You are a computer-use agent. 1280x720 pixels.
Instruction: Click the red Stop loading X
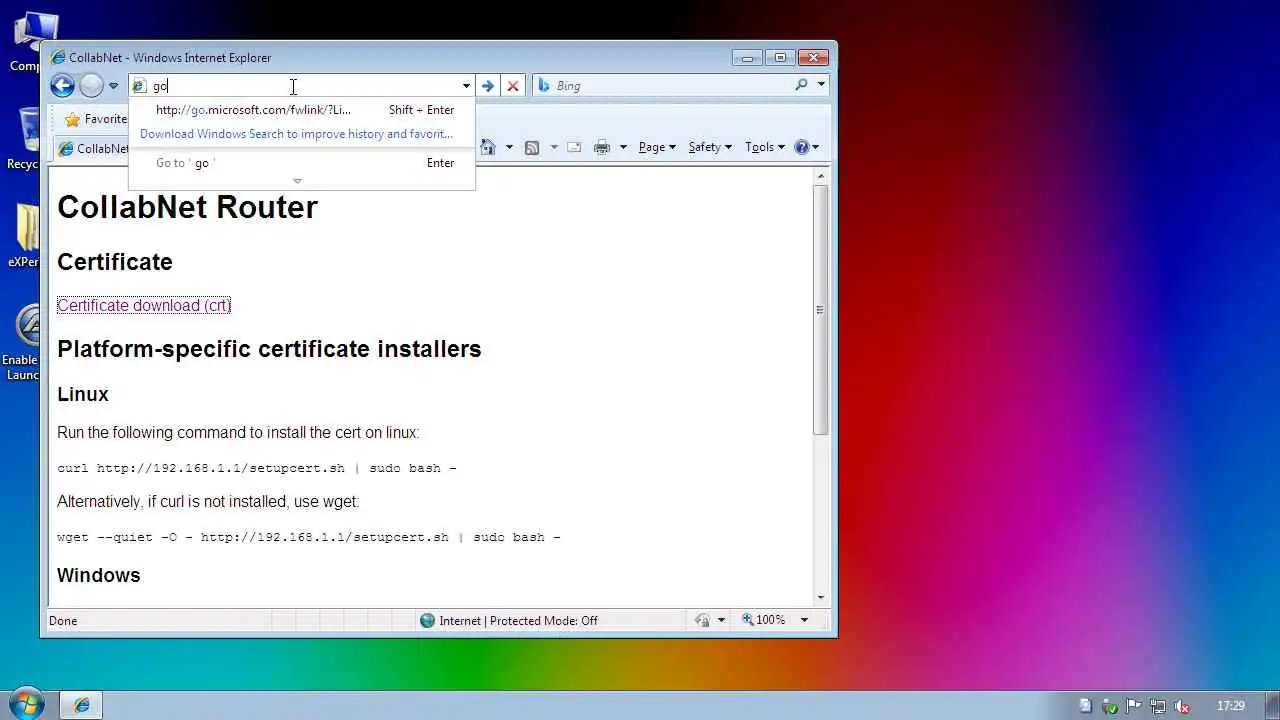click(x=513, y=86)
